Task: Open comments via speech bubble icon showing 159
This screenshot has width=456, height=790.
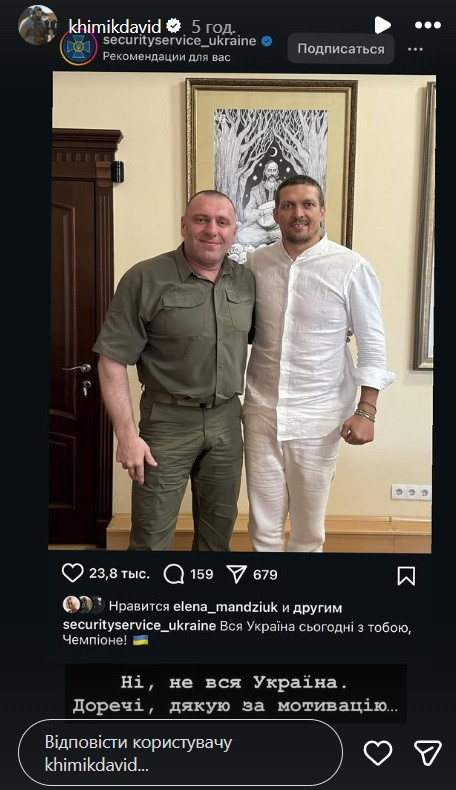Action: click(x=174, y=574)
